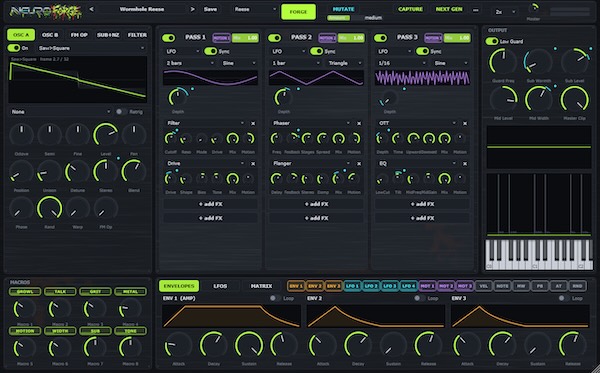Viewport: 600px width, 373px height.
Task: Switch to the FILTER tab
Action: (137, 35)
